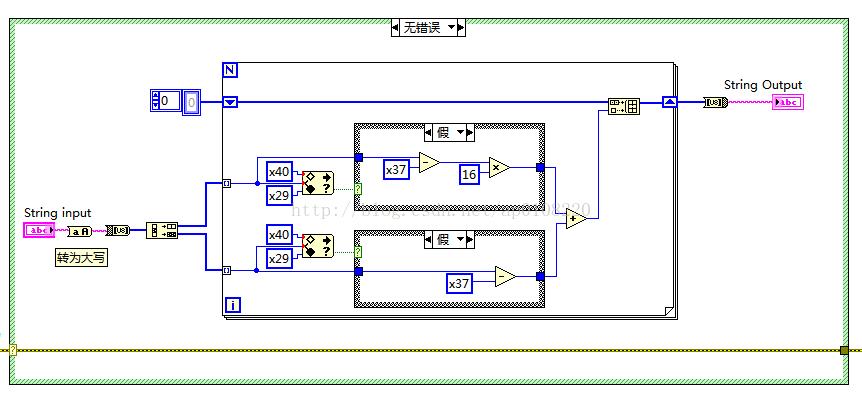The width and height of the screenshot is (862, 398).
Task: Select the Add function node
Action: coord(576,218)
